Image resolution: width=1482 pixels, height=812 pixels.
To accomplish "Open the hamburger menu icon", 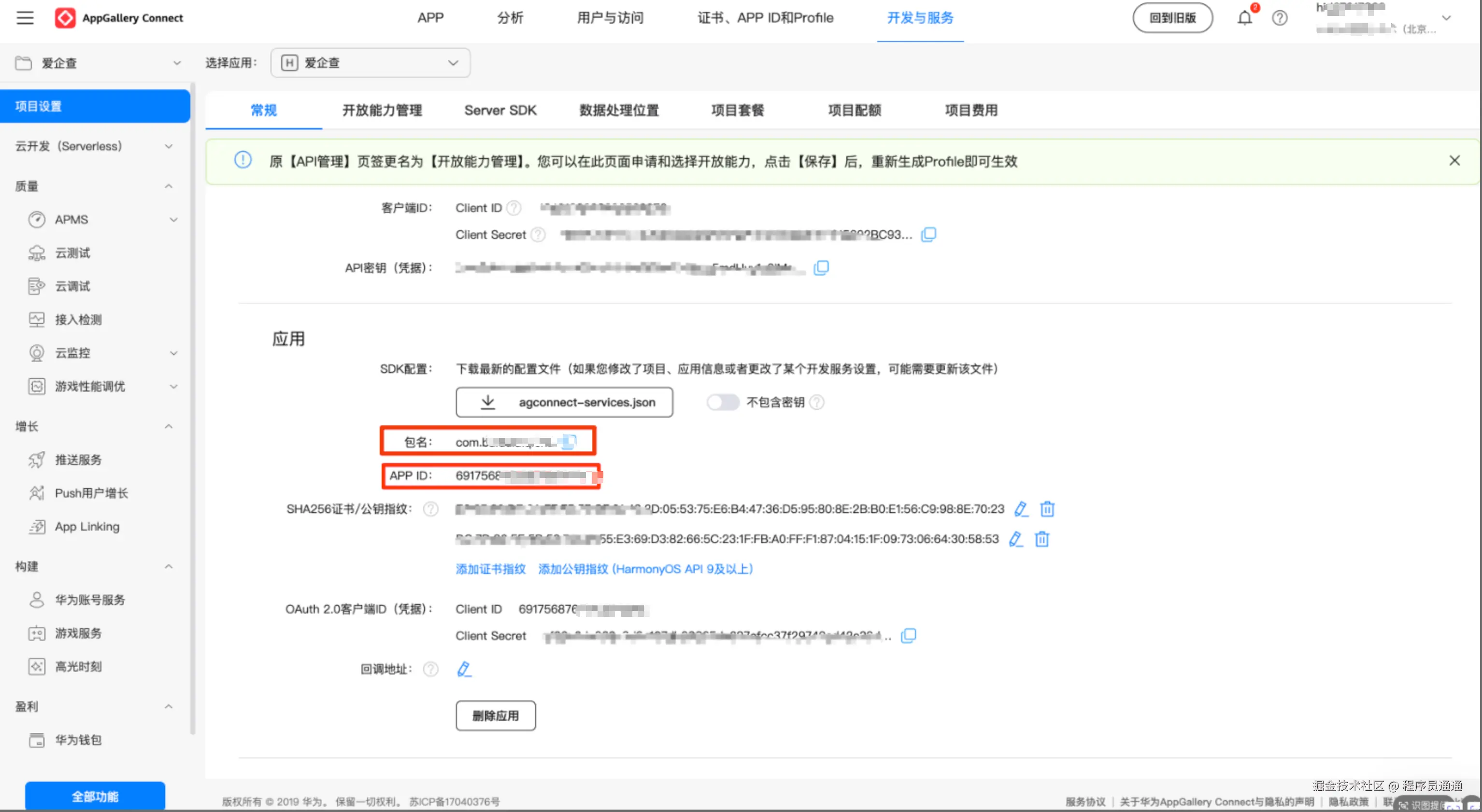I will (25, 18).
